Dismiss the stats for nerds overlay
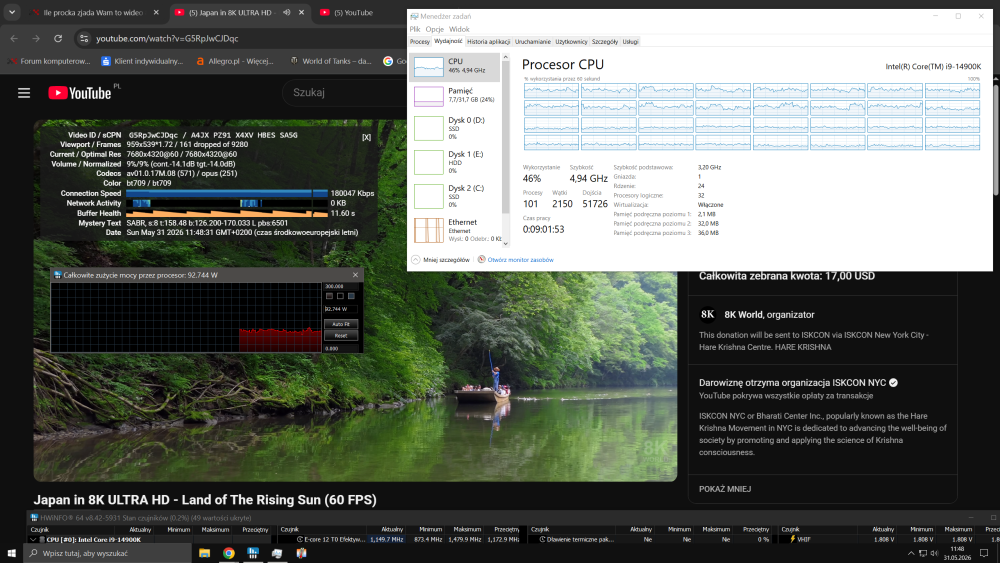Screen dimensions: 1000x563 click(x=366, y=137)
